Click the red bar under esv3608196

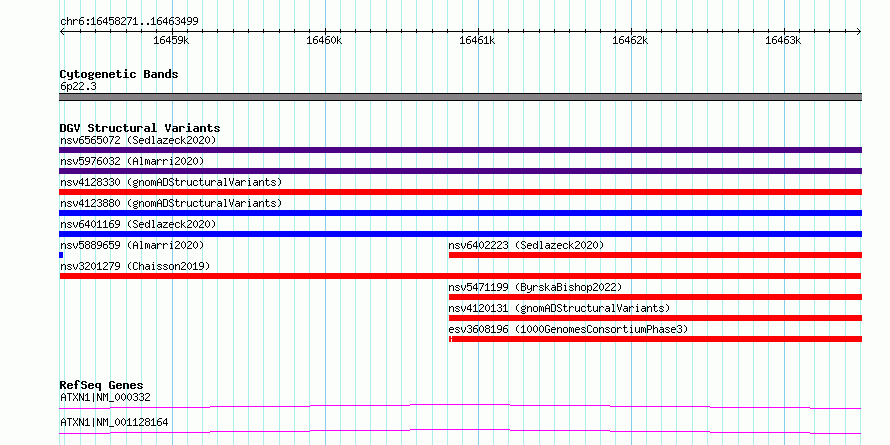pos(656,339)
